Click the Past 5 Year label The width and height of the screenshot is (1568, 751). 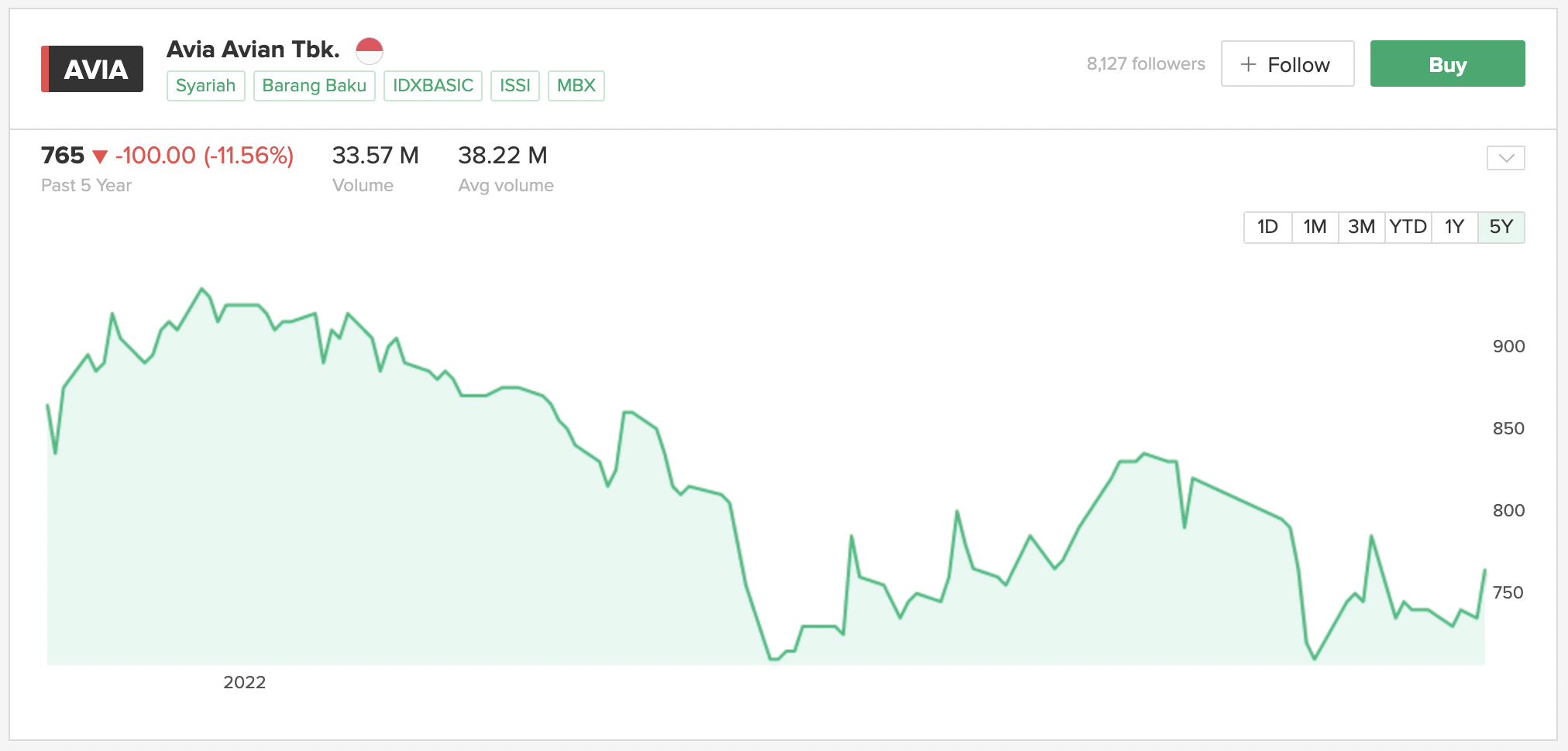pos(87,186)
